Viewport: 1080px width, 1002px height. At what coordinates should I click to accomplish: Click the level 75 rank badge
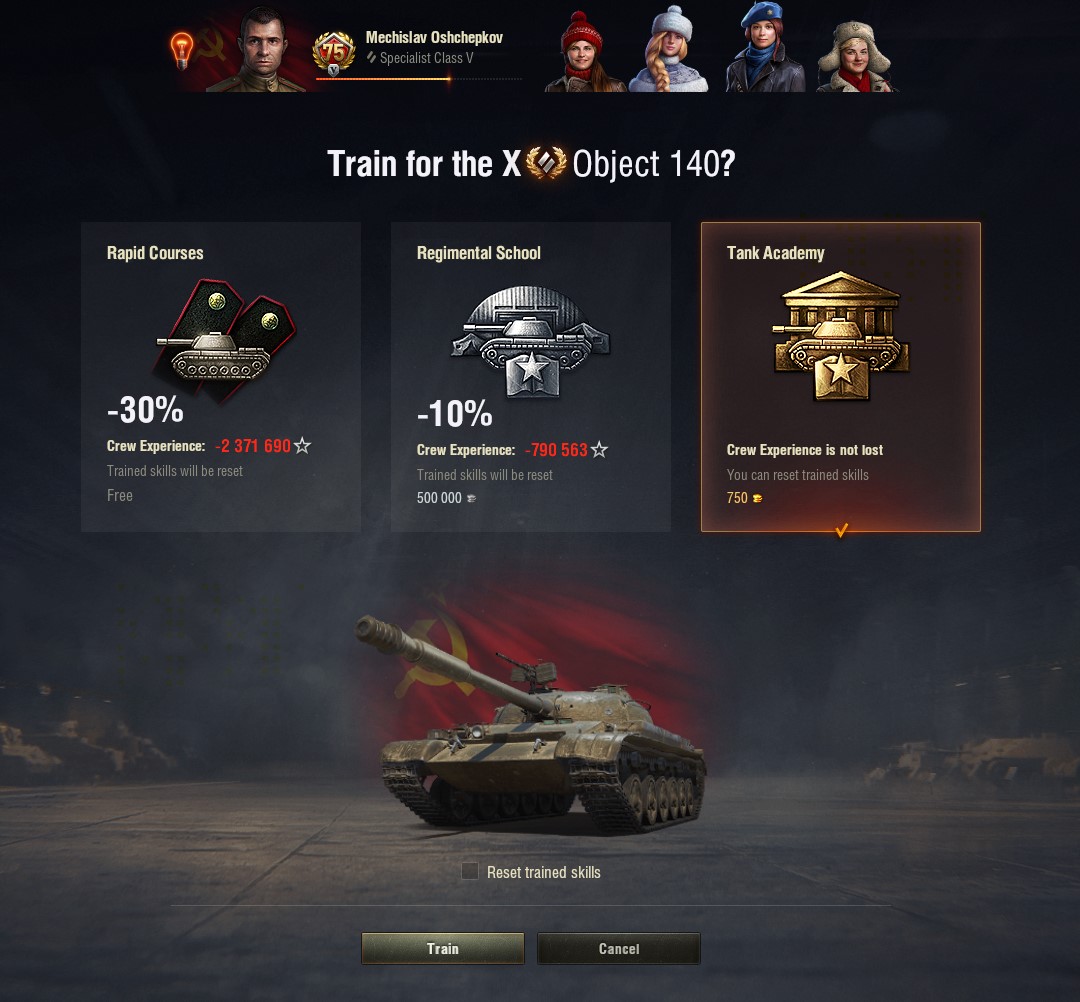pyautogui.click(x=334, y=54)
